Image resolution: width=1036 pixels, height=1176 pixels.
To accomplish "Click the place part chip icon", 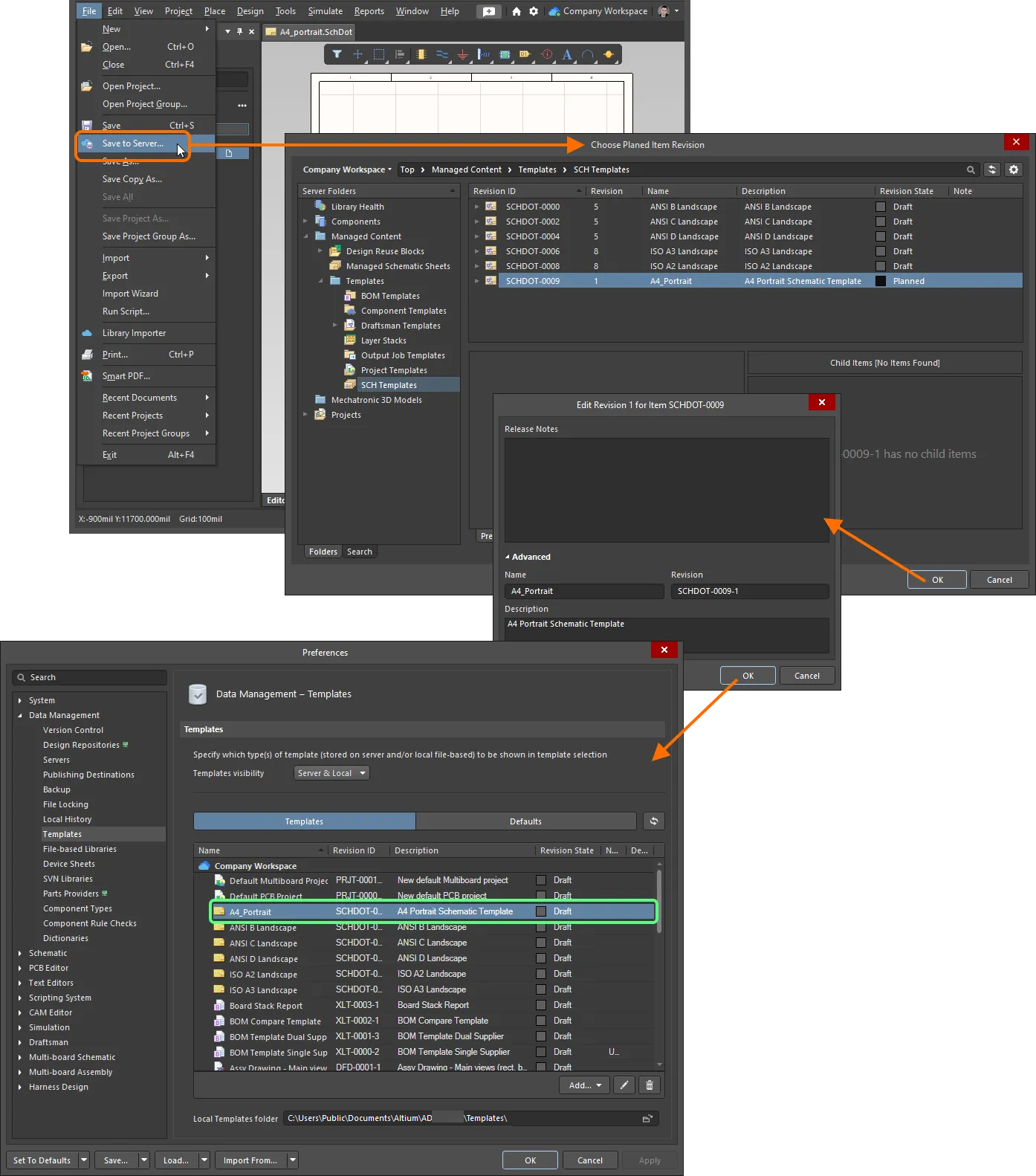I will (421, 54).
